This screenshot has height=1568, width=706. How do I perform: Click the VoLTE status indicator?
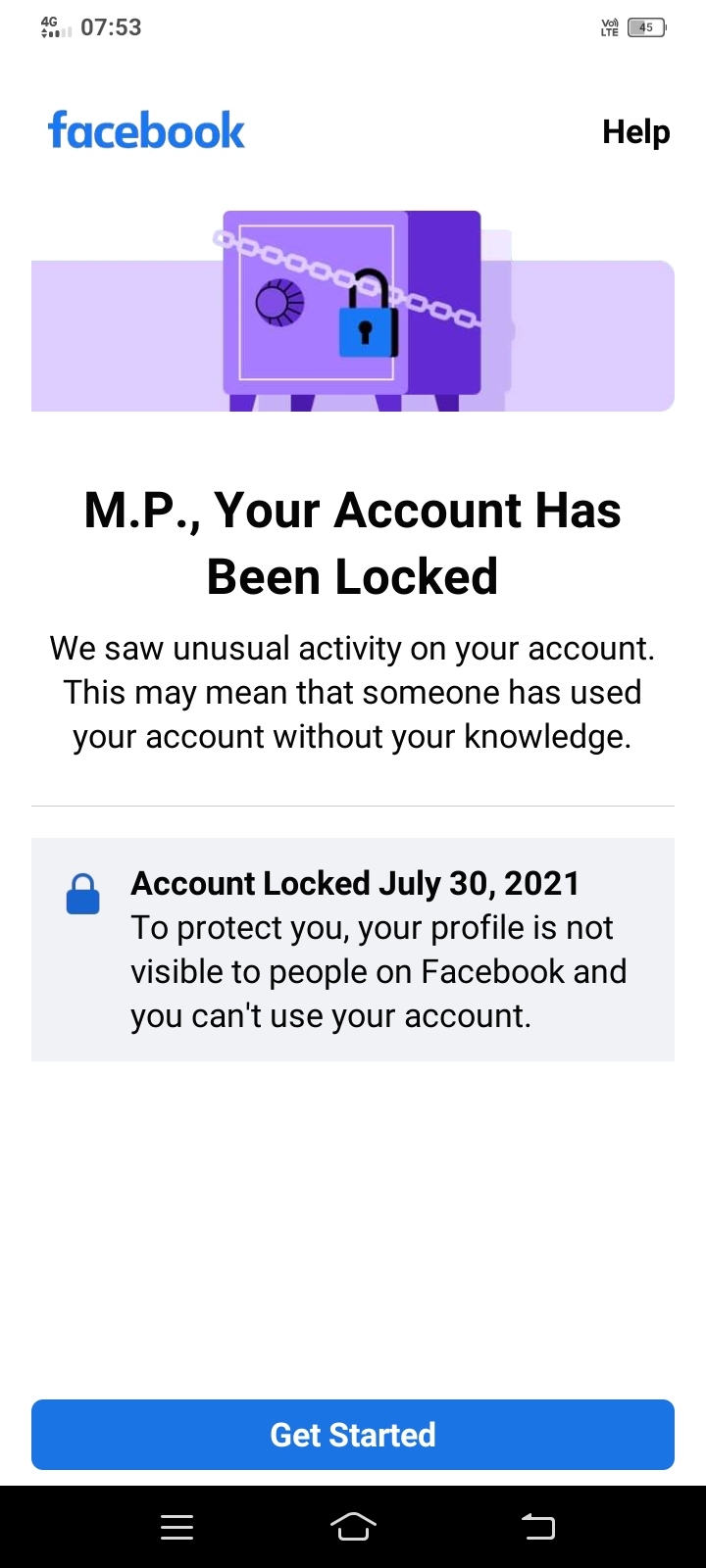[610, 27]
